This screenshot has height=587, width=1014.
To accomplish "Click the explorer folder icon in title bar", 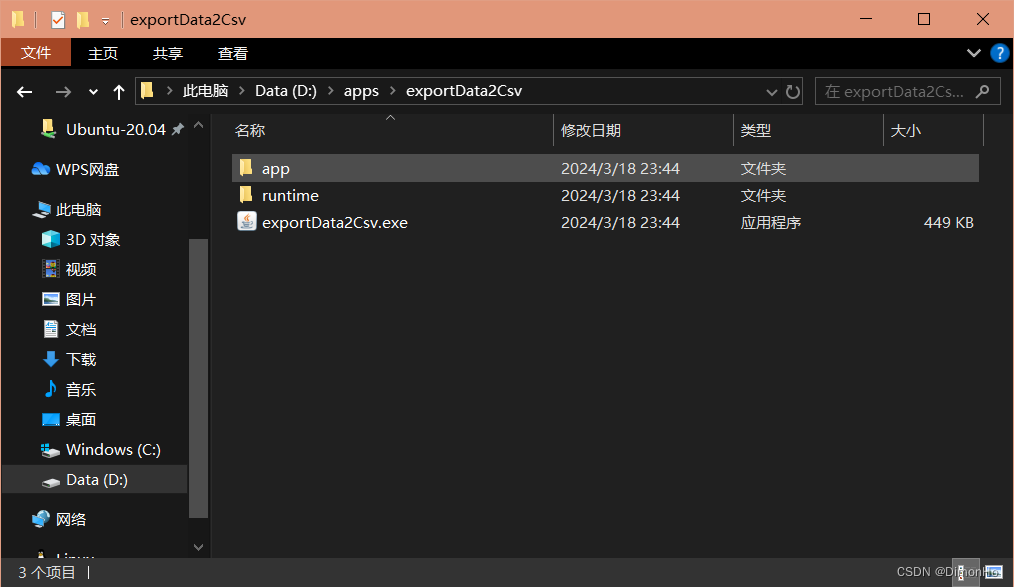I will [18, 20].
